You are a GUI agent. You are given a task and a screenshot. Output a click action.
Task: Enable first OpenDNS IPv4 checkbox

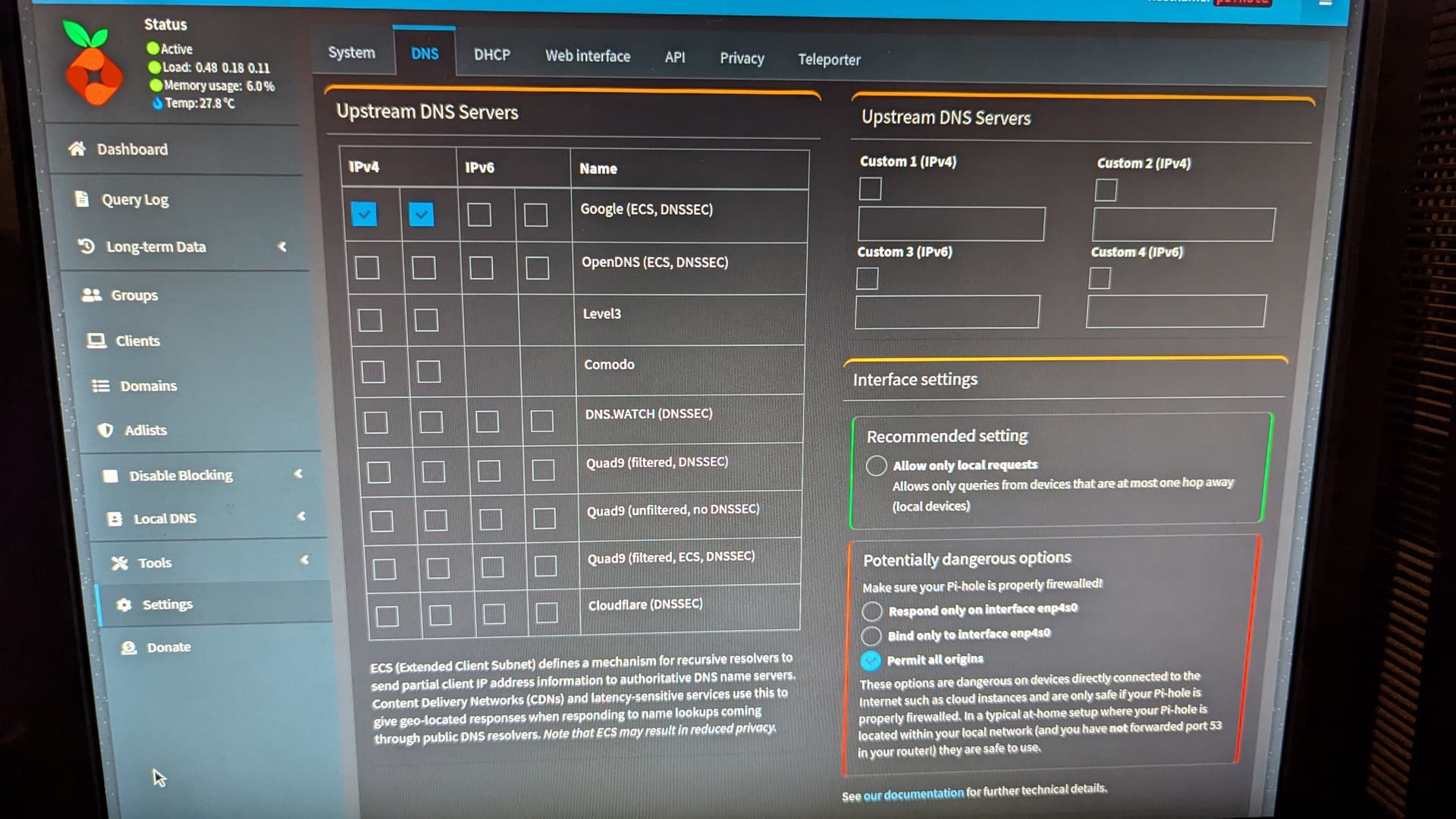coord(367,268)
